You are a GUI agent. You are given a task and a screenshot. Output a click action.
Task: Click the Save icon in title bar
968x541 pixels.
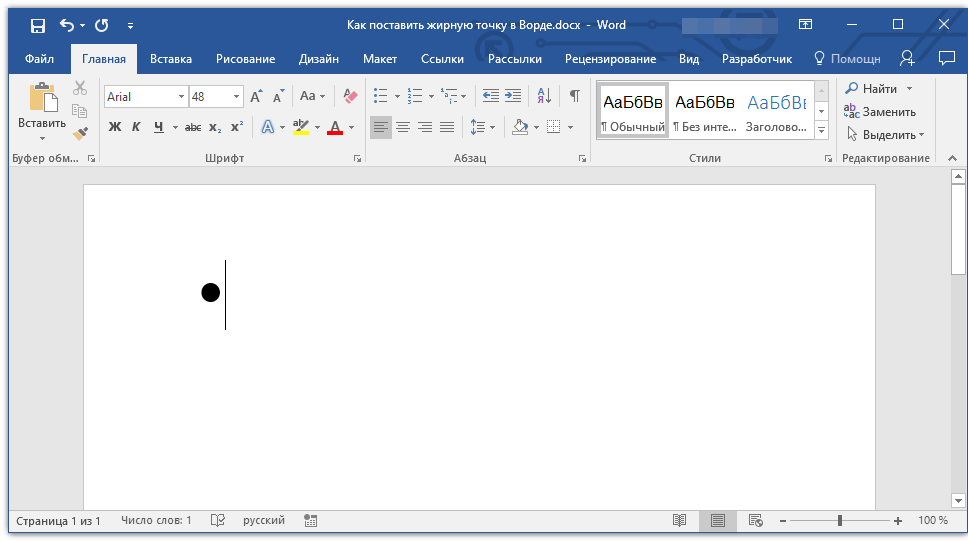pyautogui.click(x=37, y=25)
